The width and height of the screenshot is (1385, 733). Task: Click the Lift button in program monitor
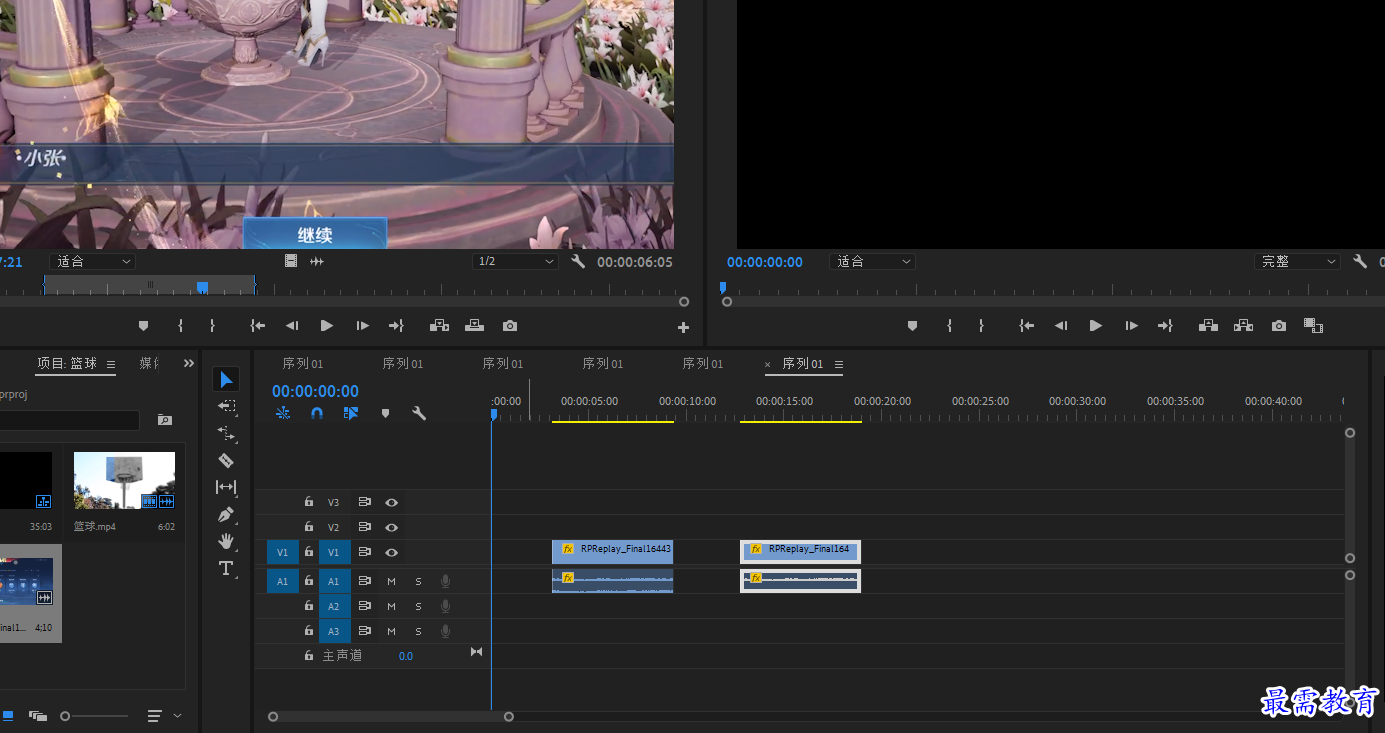pyautogui.click(x=1207, y=326)
